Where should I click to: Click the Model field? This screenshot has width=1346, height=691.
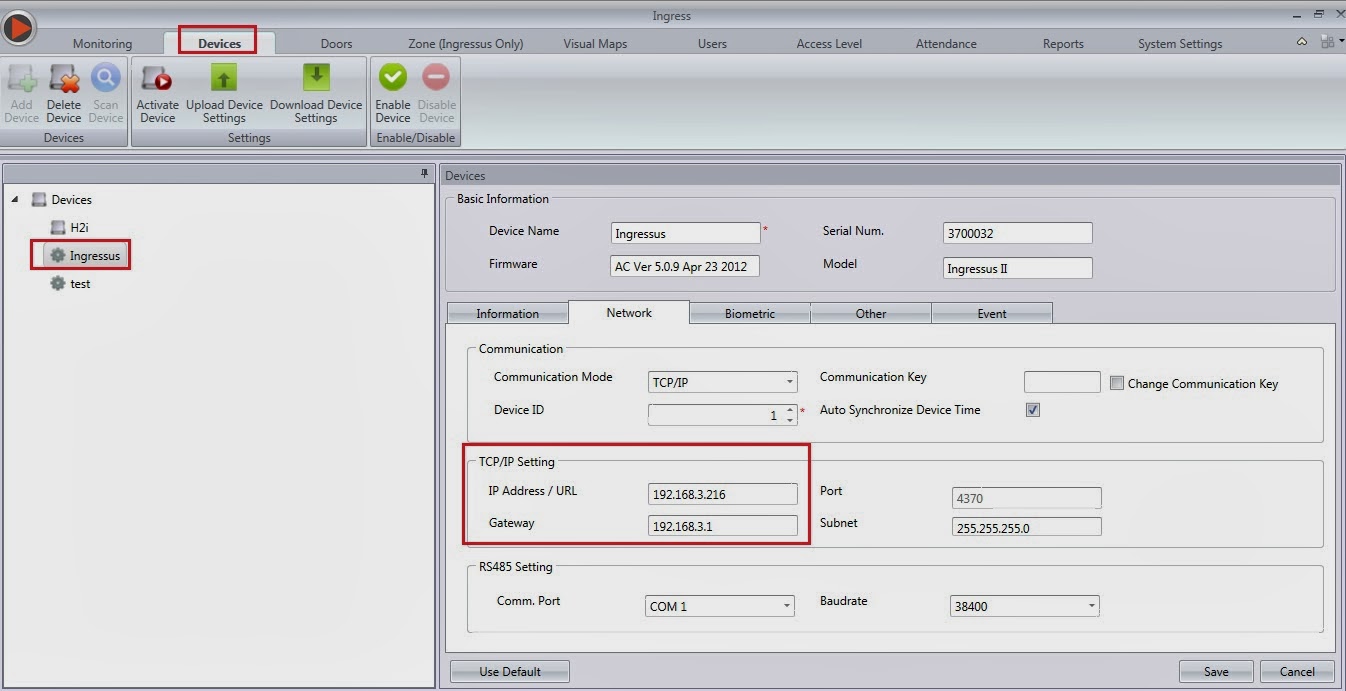[1017, 268]
